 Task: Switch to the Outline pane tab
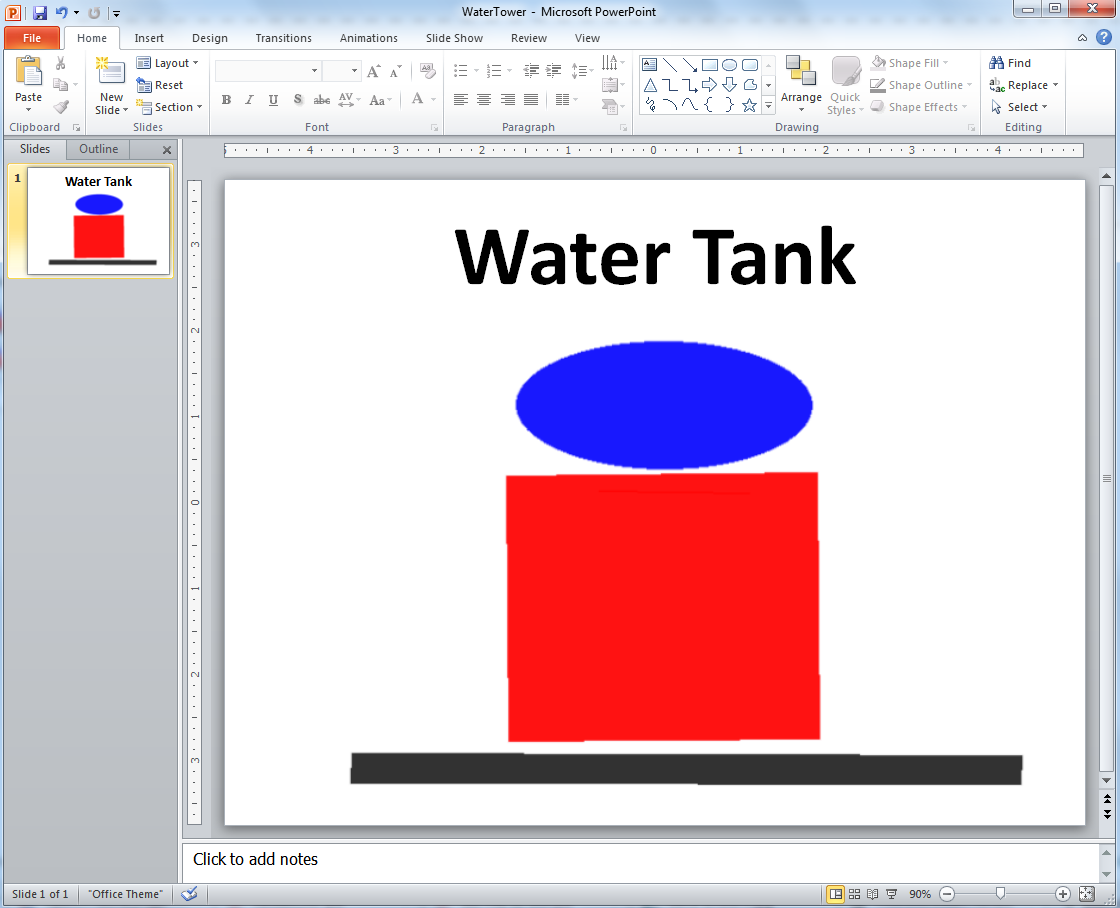(99, 149)
